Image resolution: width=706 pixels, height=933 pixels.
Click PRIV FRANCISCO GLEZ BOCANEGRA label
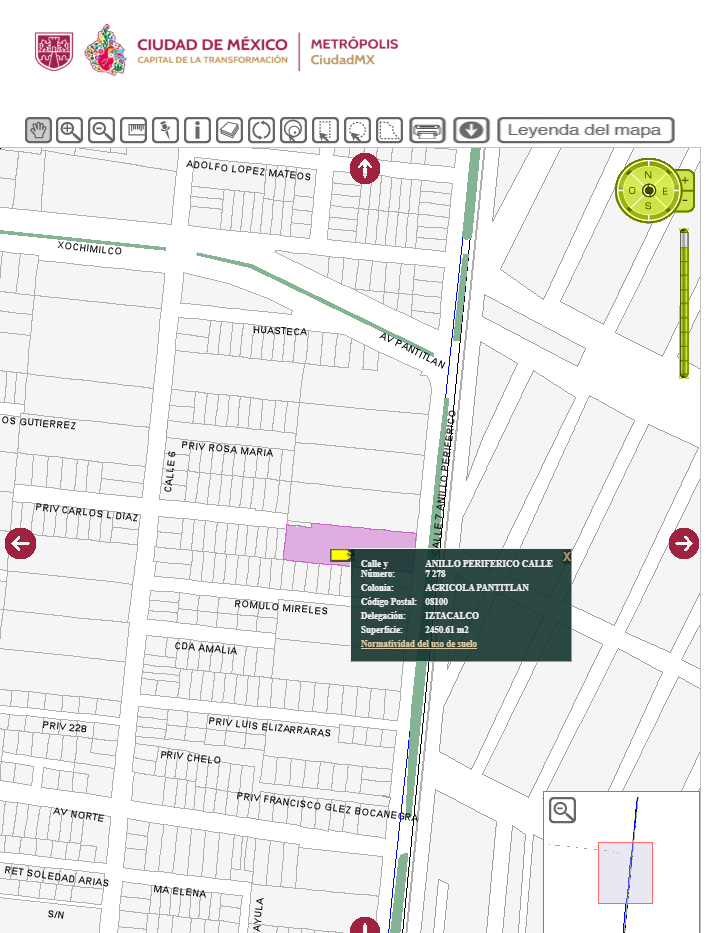pos(327,806)
